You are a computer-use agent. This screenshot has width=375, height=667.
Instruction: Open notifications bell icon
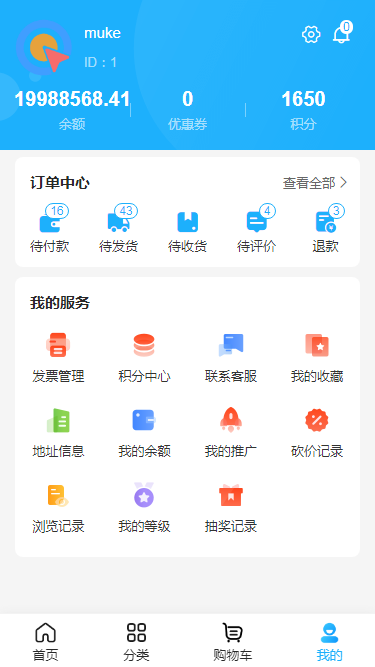tap(341, 34)
